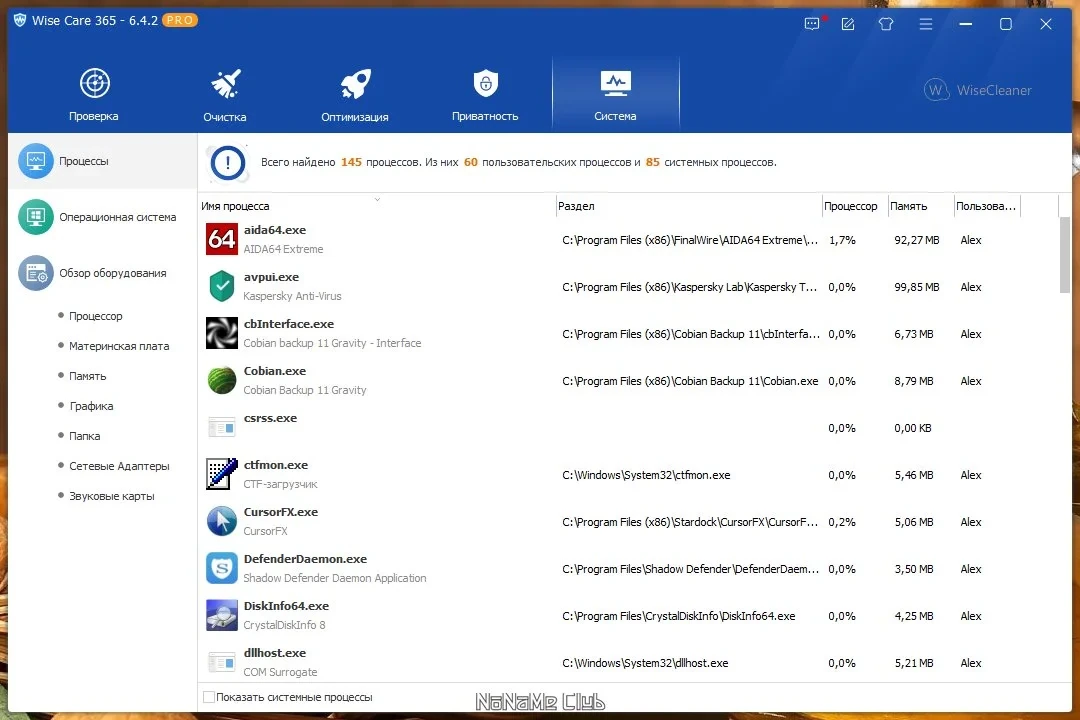The width and height of the screenshot is (1080, 720).
Task: Open the Память hardware item
Action: pos(87,376)
